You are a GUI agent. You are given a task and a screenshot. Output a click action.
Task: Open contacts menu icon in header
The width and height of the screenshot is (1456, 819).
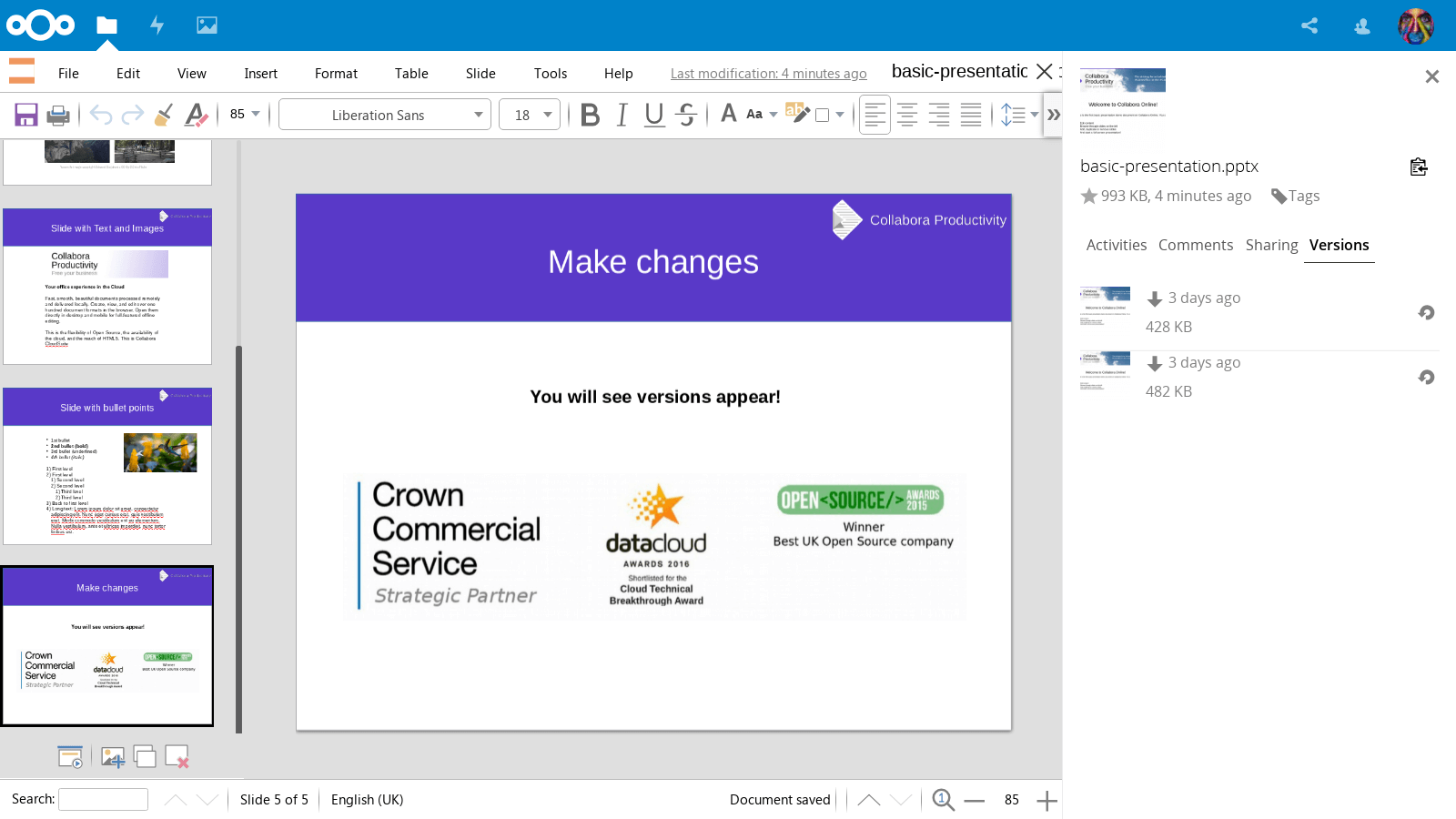tap(1362, 26)
